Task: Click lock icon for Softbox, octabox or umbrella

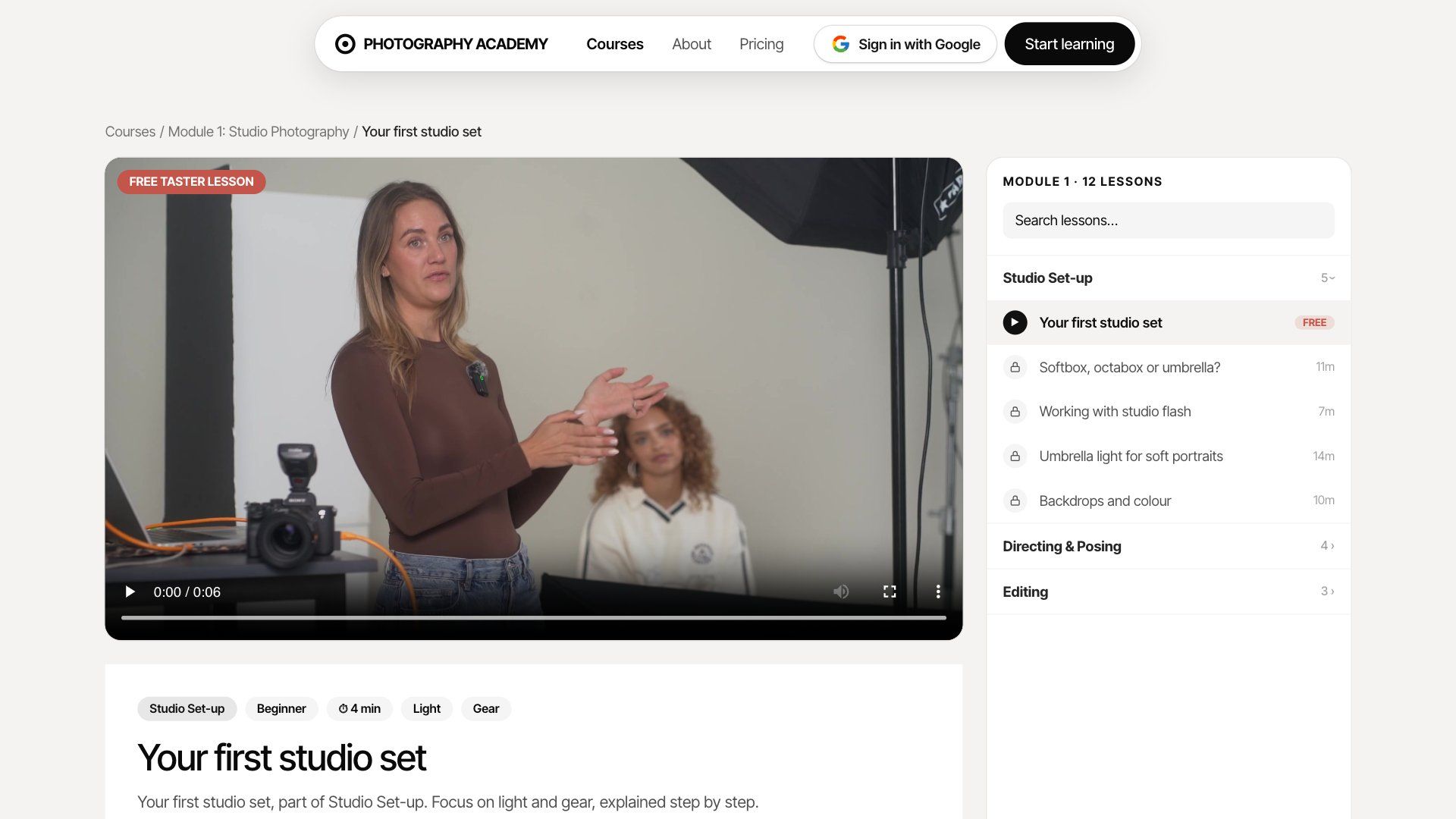Action: click(x=1015, y=367)
